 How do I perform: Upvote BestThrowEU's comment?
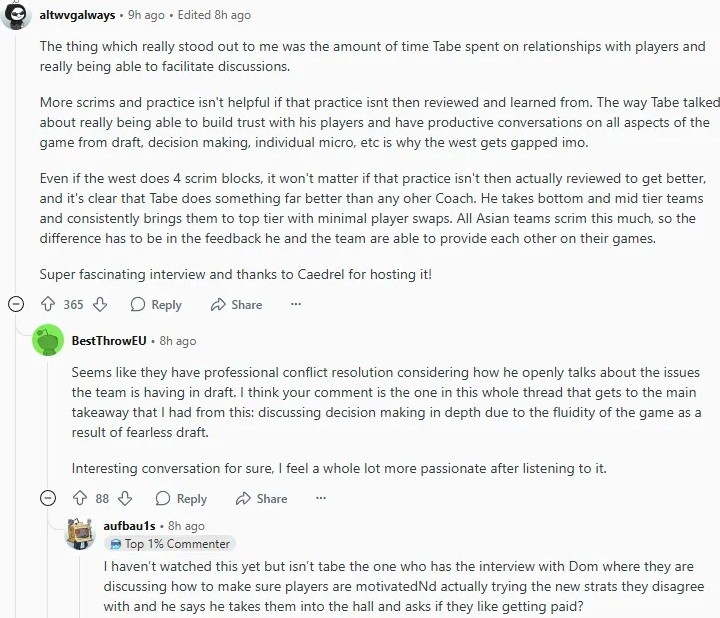(79, 498)
